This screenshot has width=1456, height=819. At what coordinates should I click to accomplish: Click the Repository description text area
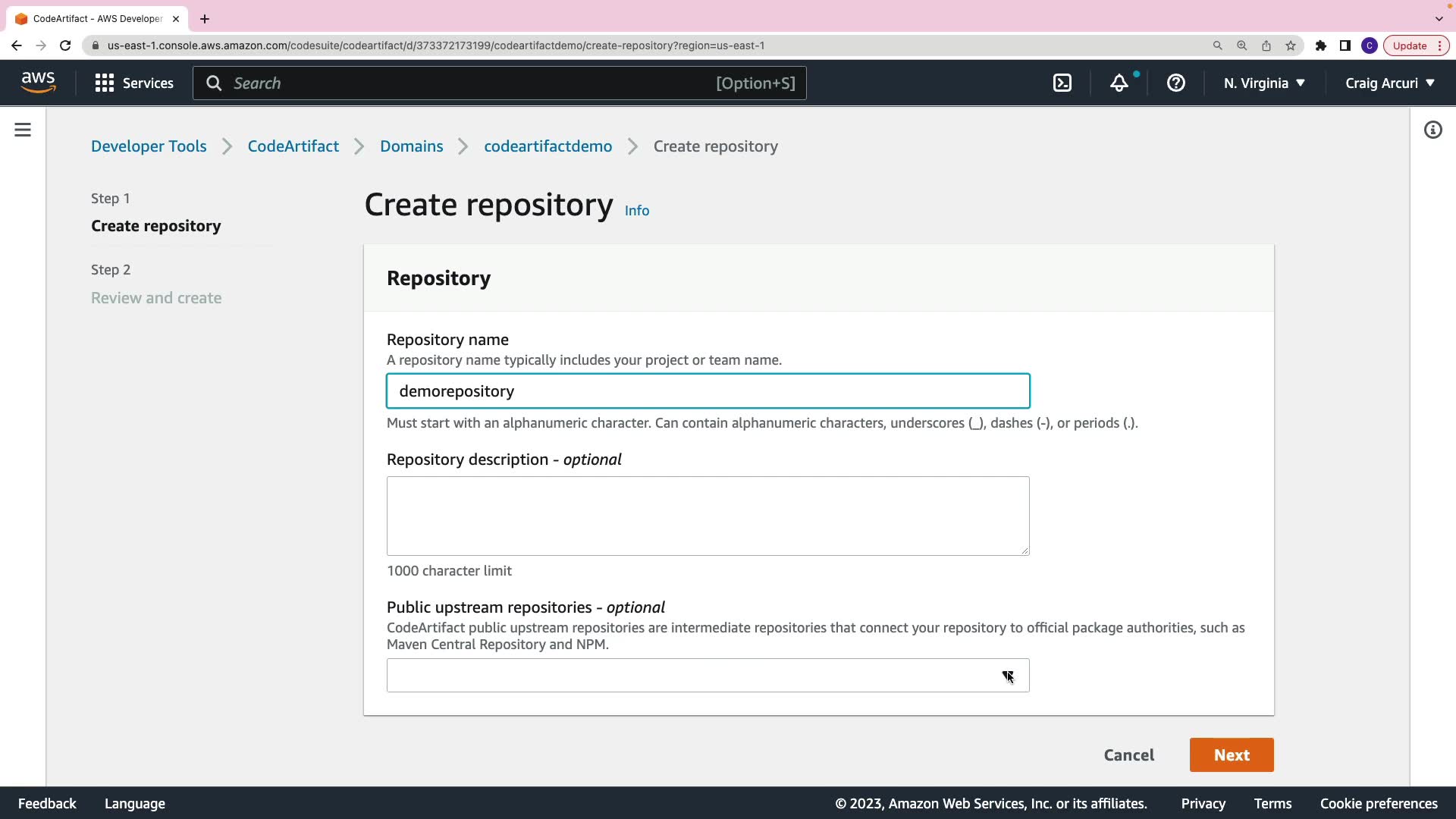click(708, 516)
